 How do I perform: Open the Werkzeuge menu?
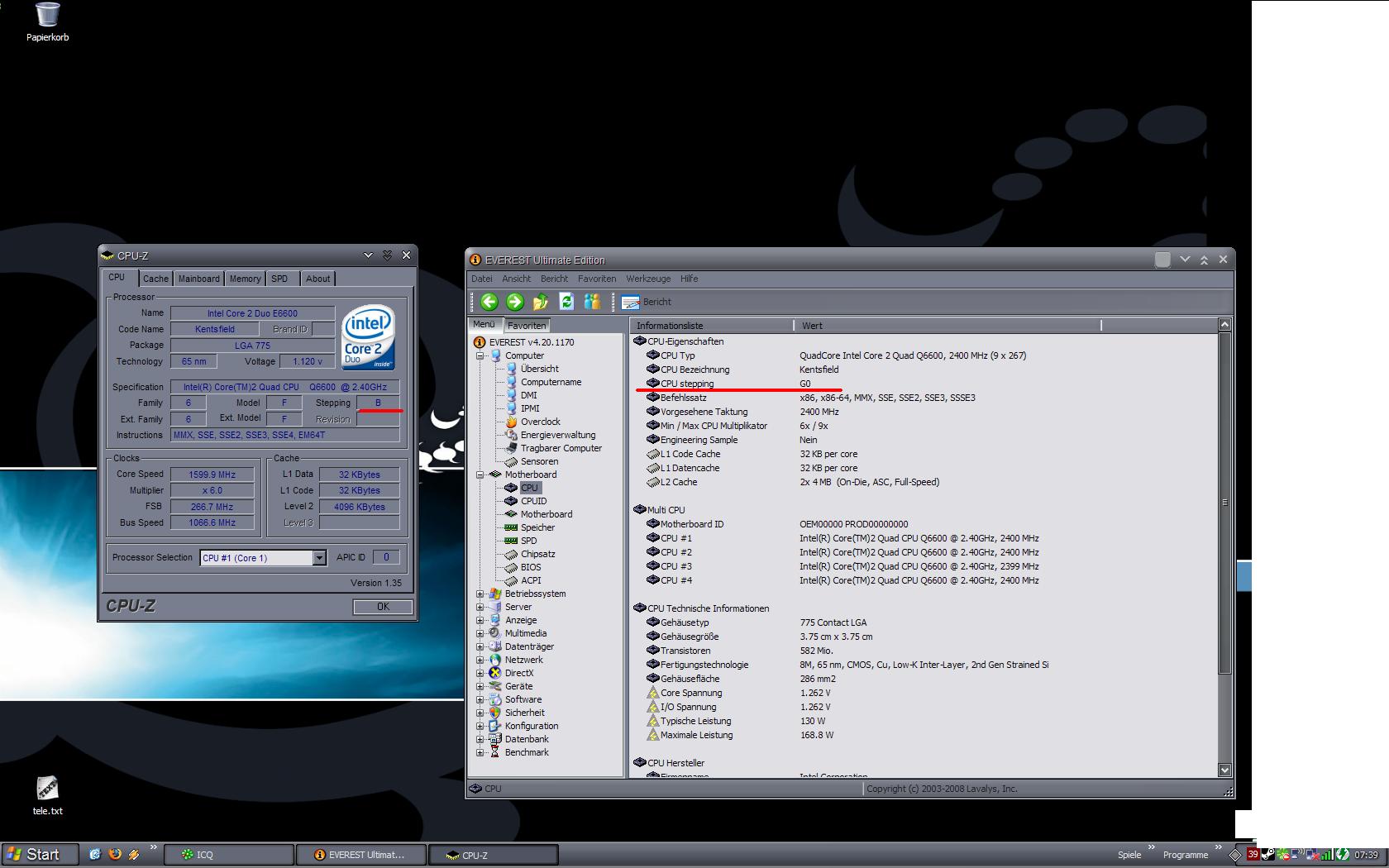(x=648, y=279)
